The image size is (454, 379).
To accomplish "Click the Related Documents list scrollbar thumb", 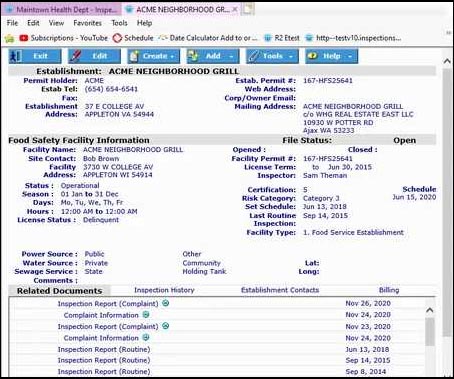I will point(430,332).
